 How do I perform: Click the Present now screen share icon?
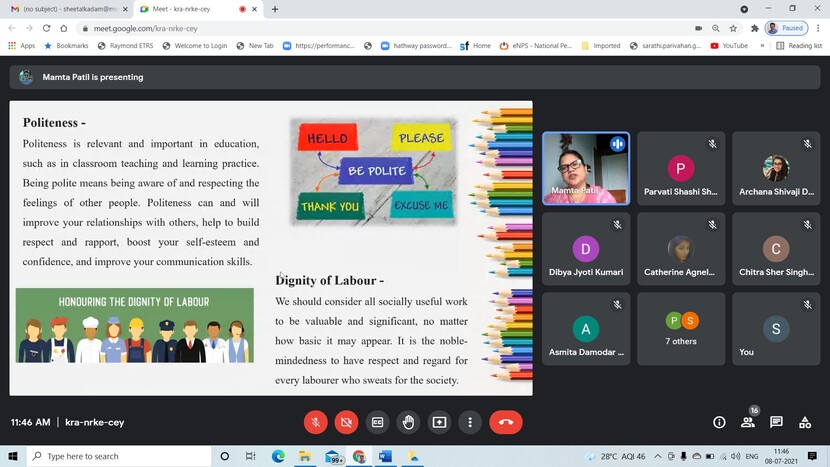pos(439,422)
